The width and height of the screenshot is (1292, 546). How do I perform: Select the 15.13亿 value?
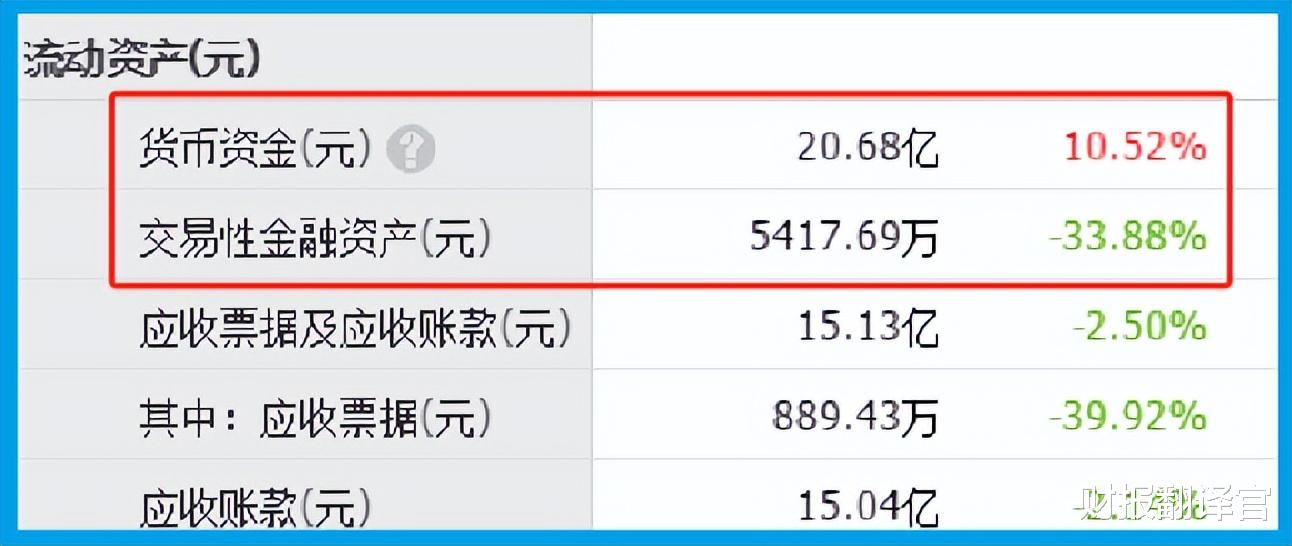[x=868, y=328]
